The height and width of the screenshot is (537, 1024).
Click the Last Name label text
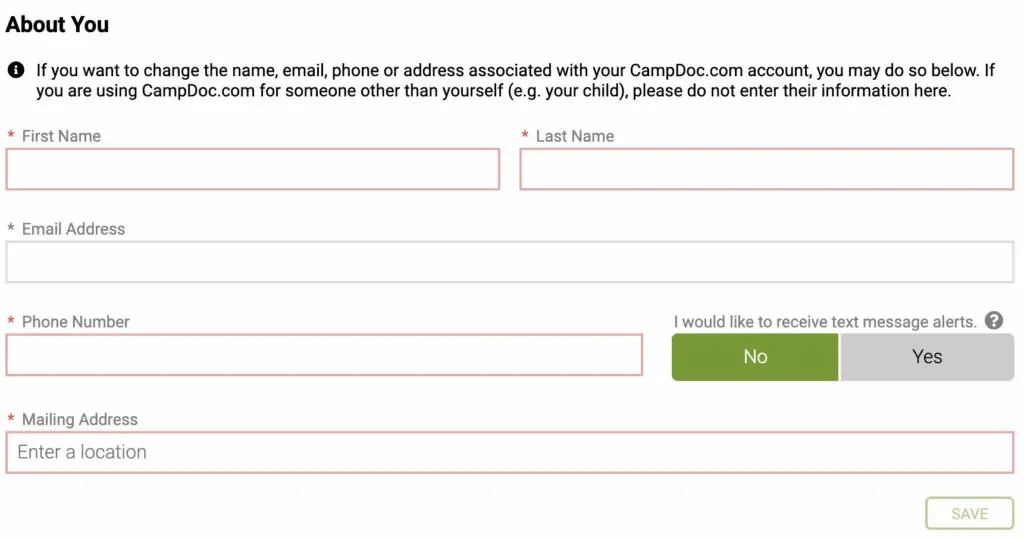(575, 136)
